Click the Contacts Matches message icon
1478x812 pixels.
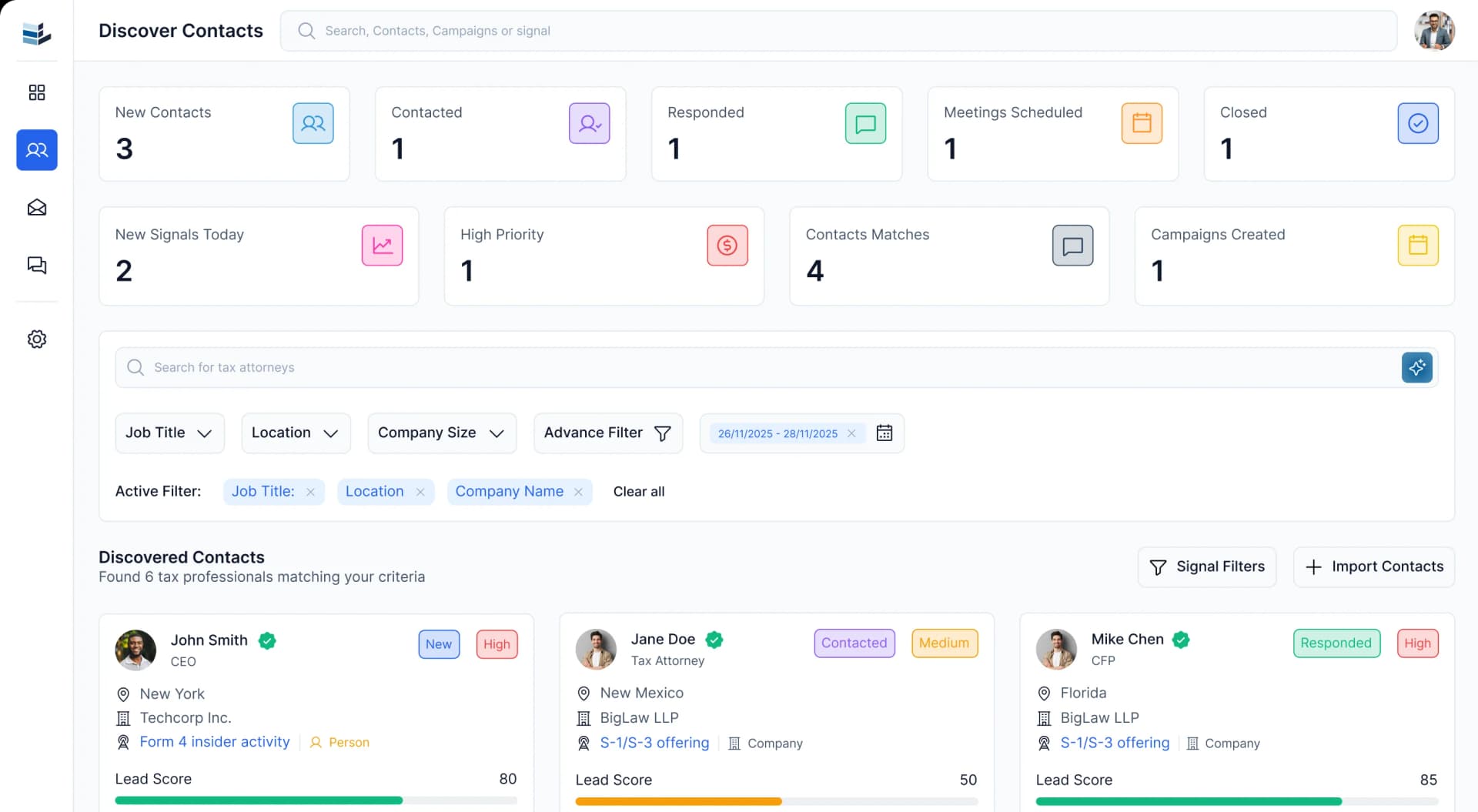tap(1072, 246)
